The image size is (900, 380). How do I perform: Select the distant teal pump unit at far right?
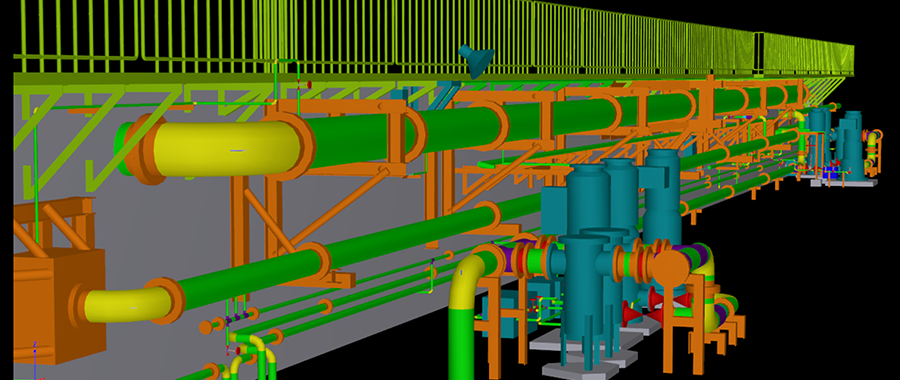(x=848, y=145)
